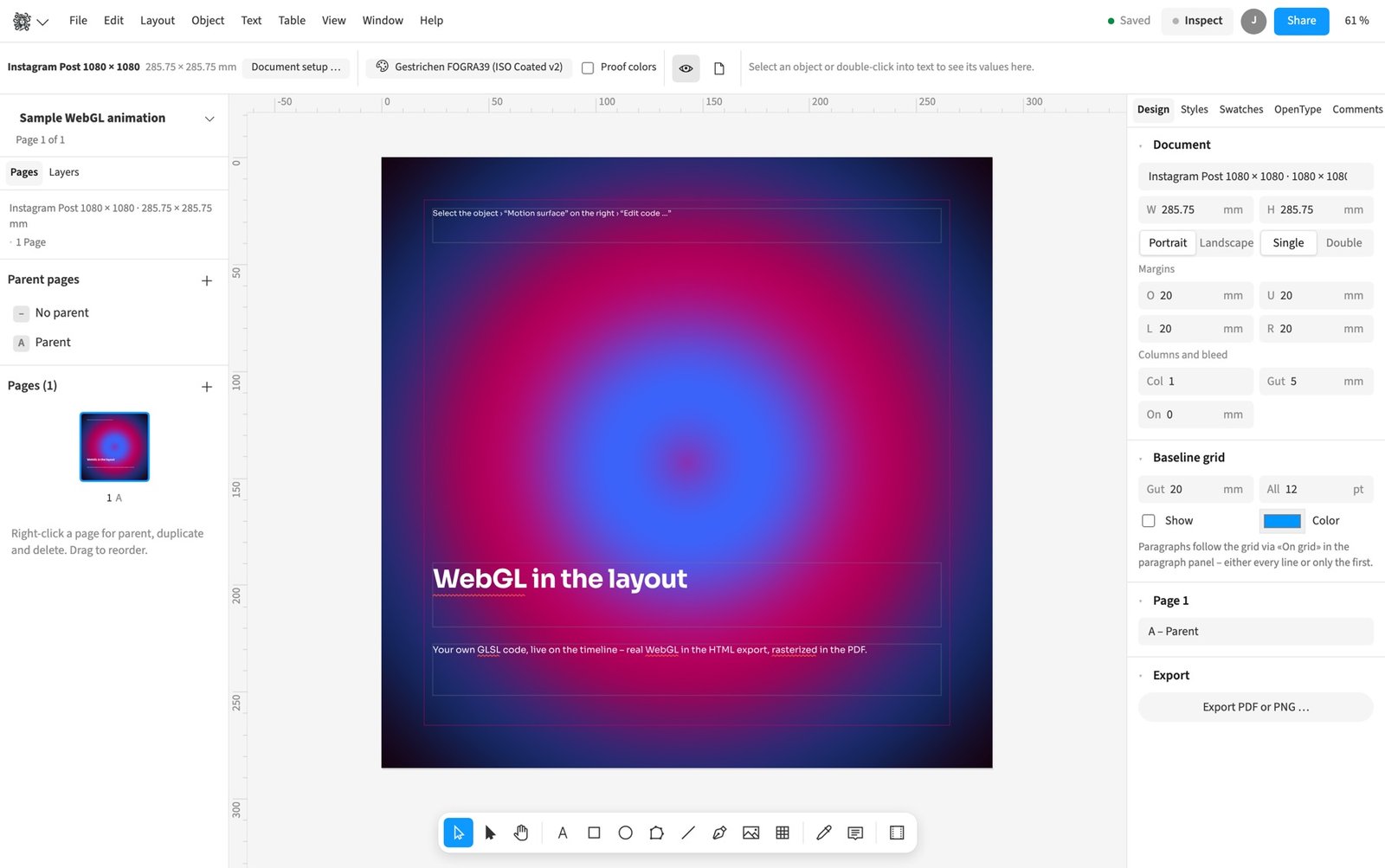The image size is (1385, 868).
Task: Switch to the Styles tab
Action: coord(1194,109)
